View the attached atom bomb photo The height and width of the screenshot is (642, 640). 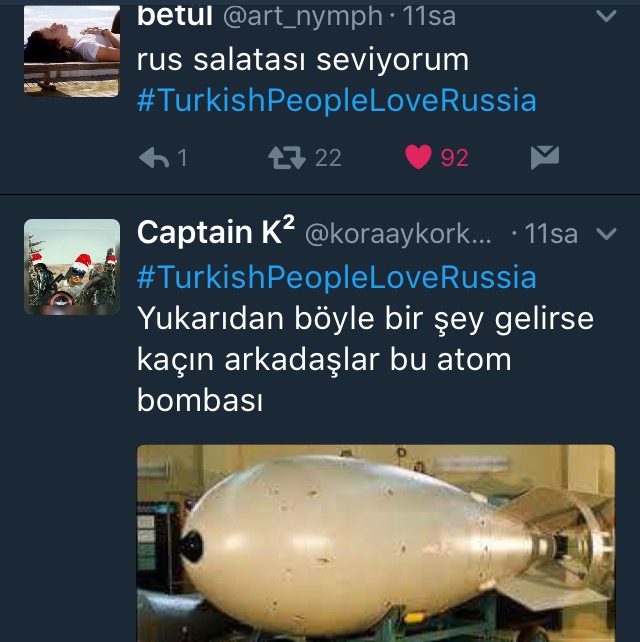click(x=376, y=543)
